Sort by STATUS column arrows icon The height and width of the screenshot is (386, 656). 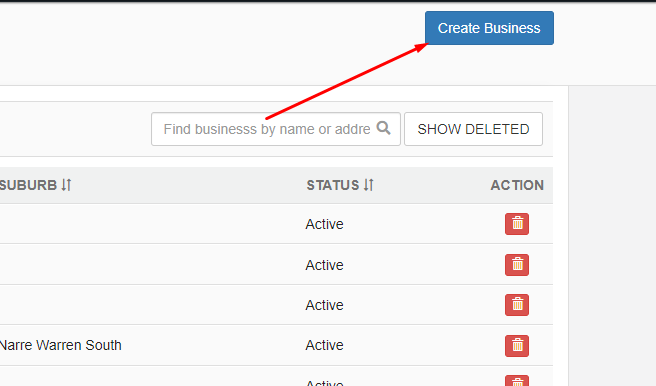click(368, 185)
